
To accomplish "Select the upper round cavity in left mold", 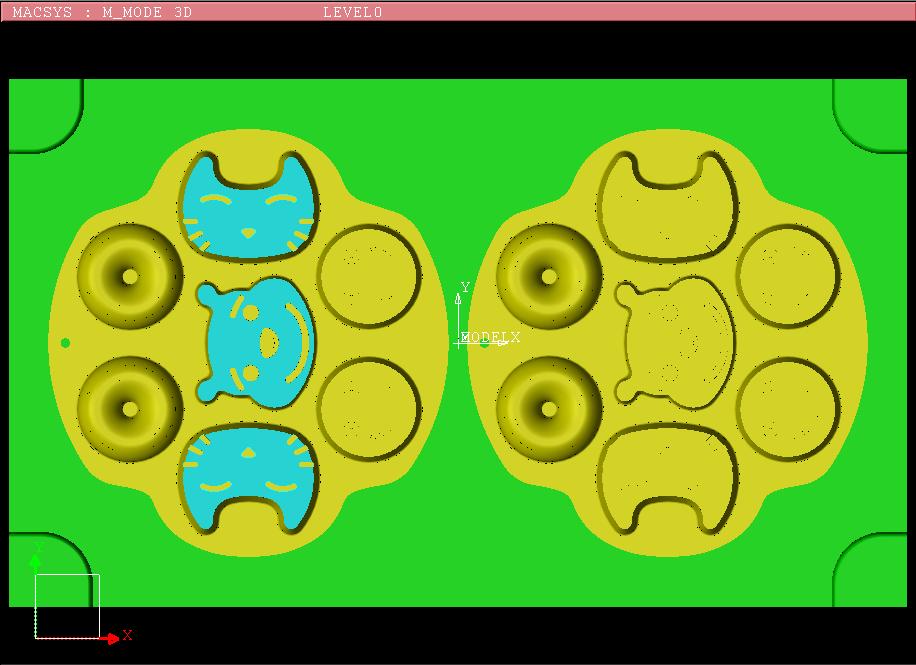I will tap(369, 276).
